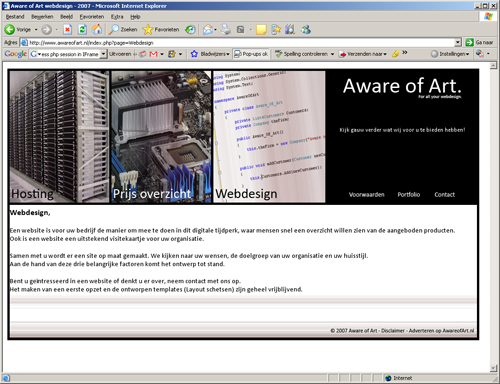Viewport: 500px width, 384px height.
Task: Click the Internet zone status indicator
Action: (x=399, y=378)
